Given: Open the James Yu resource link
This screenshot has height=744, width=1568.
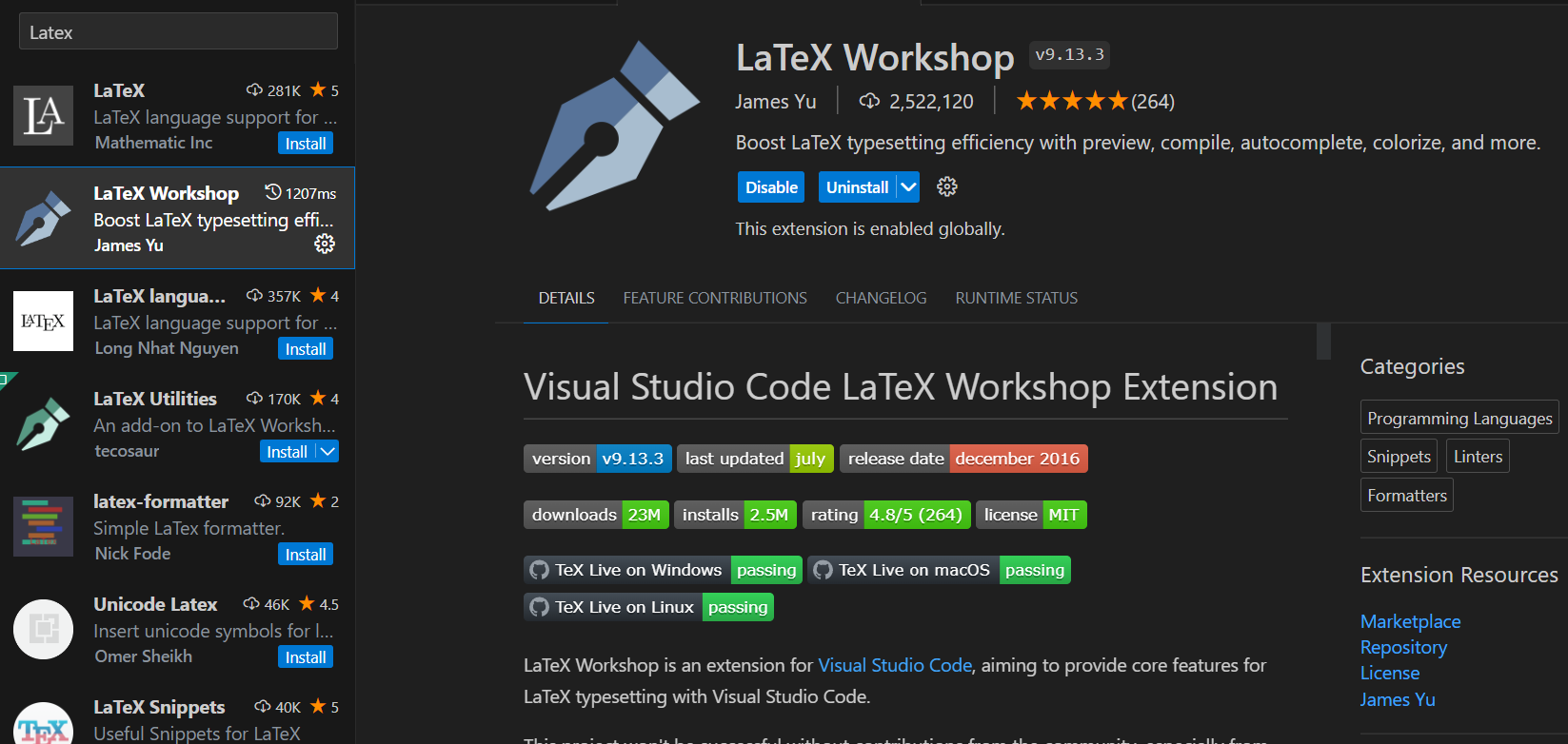Looking at the screenshot, I should (x=1398, y=699).
